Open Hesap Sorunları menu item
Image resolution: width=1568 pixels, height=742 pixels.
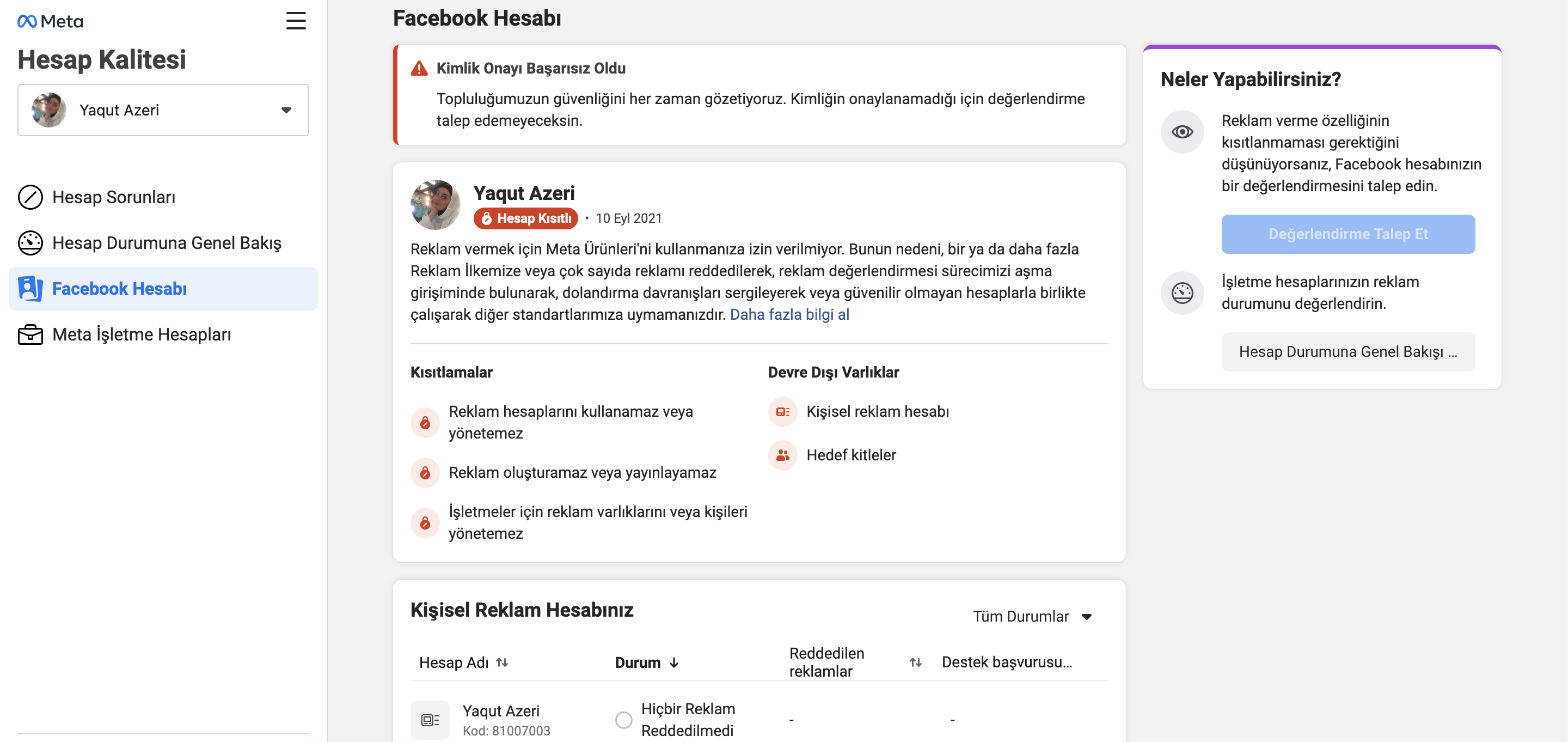coord(163,197)
